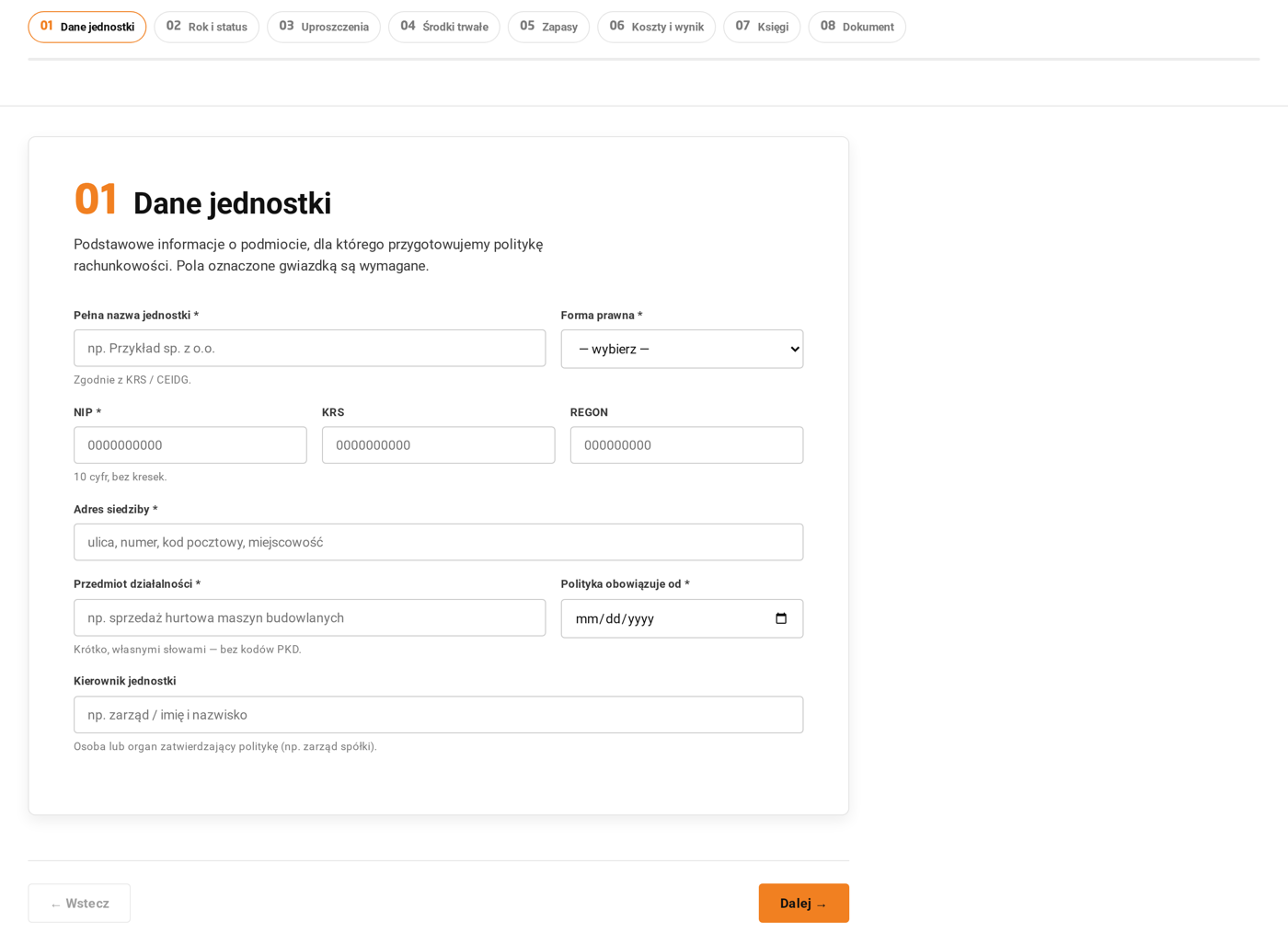The width and height of the screenshot is (1288, 933).
Task: Click the hint text "Zgodnie z KRS / CEIDG."
Action: click(x=132, y=380)
